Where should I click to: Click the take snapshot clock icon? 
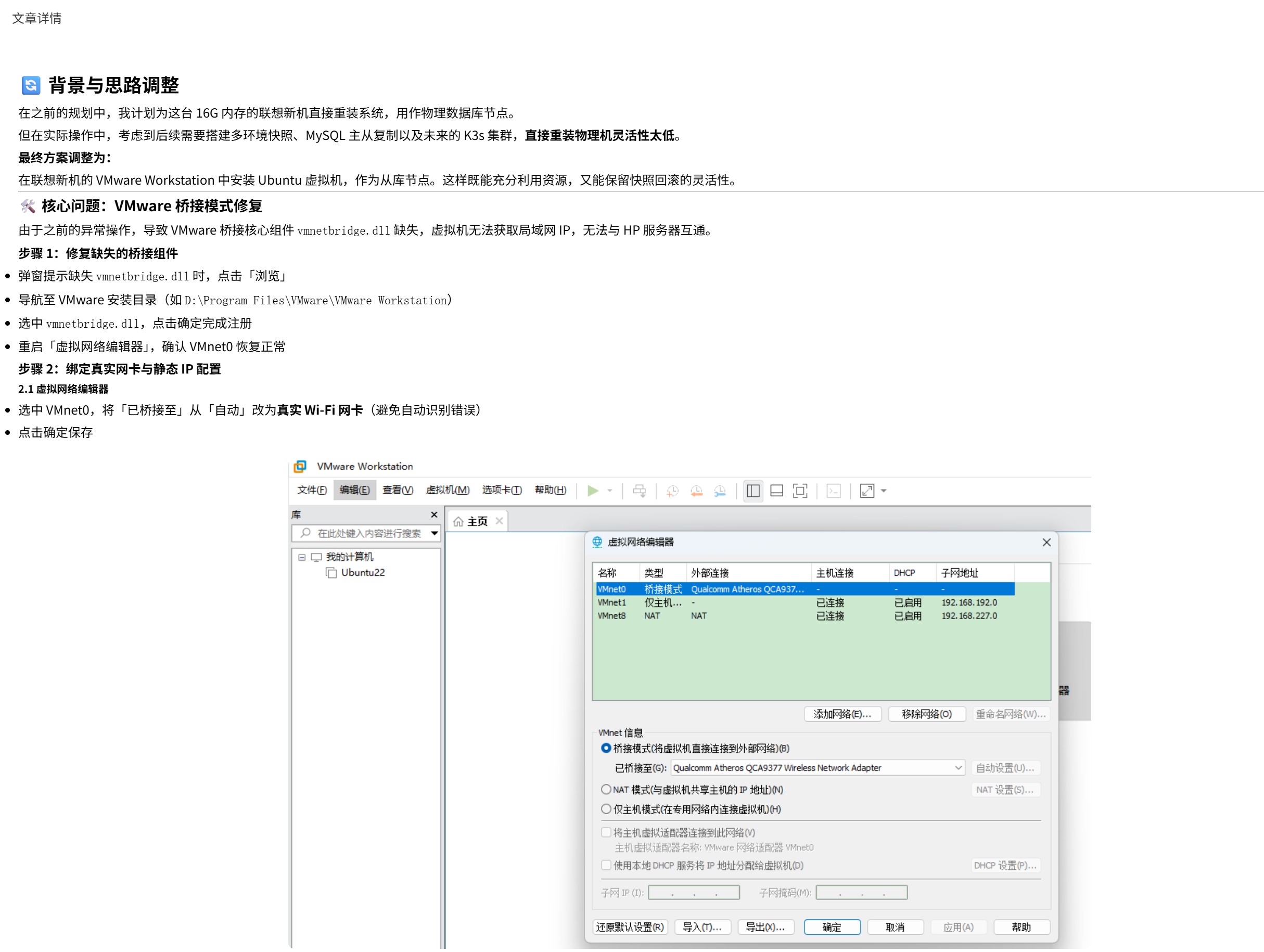(x=672, y=491)
